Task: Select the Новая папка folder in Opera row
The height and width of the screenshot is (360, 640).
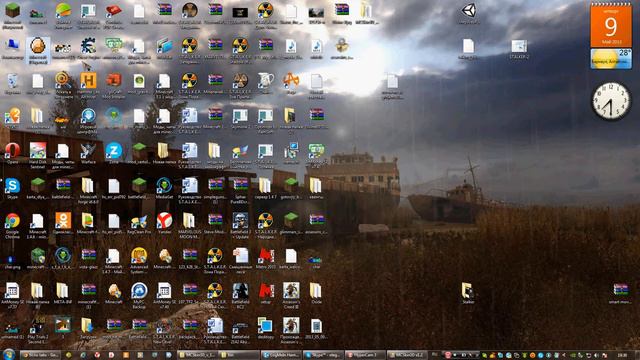Action: 164,153
